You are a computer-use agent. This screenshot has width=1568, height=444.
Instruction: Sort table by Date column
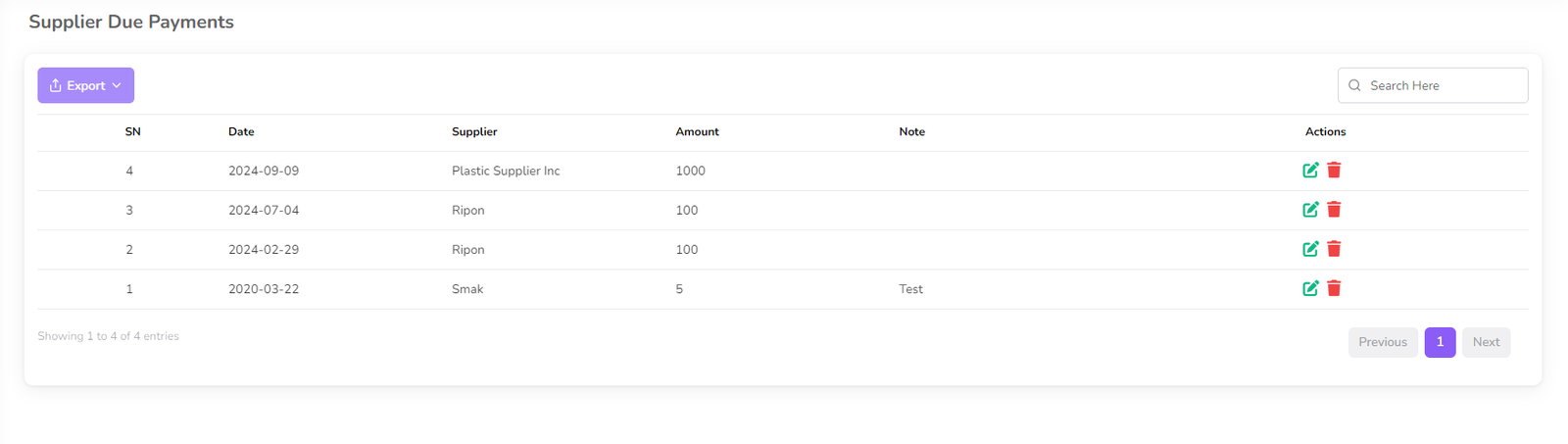(241, 131)
